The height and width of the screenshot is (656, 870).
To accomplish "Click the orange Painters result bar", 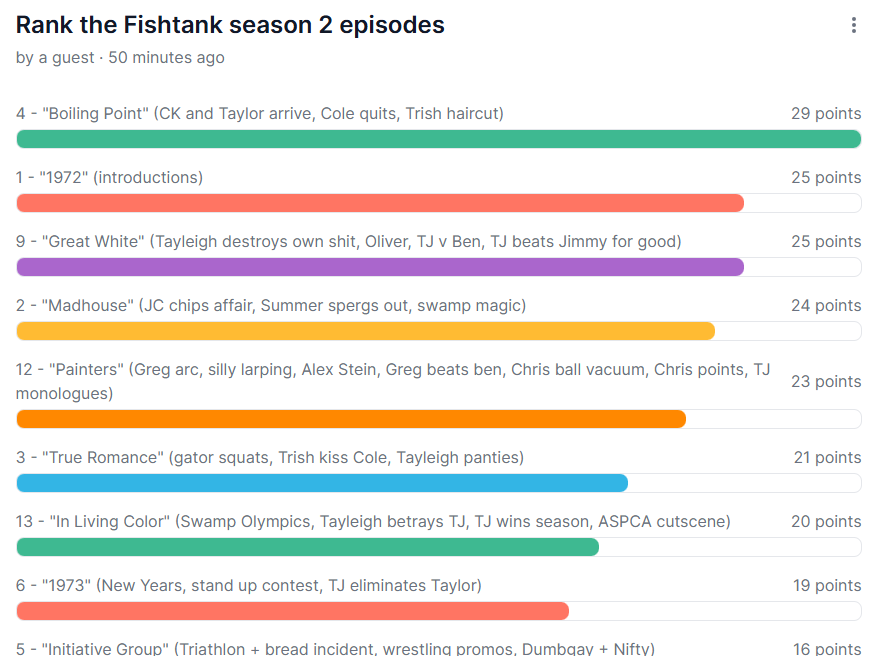I will click(350, 419).
